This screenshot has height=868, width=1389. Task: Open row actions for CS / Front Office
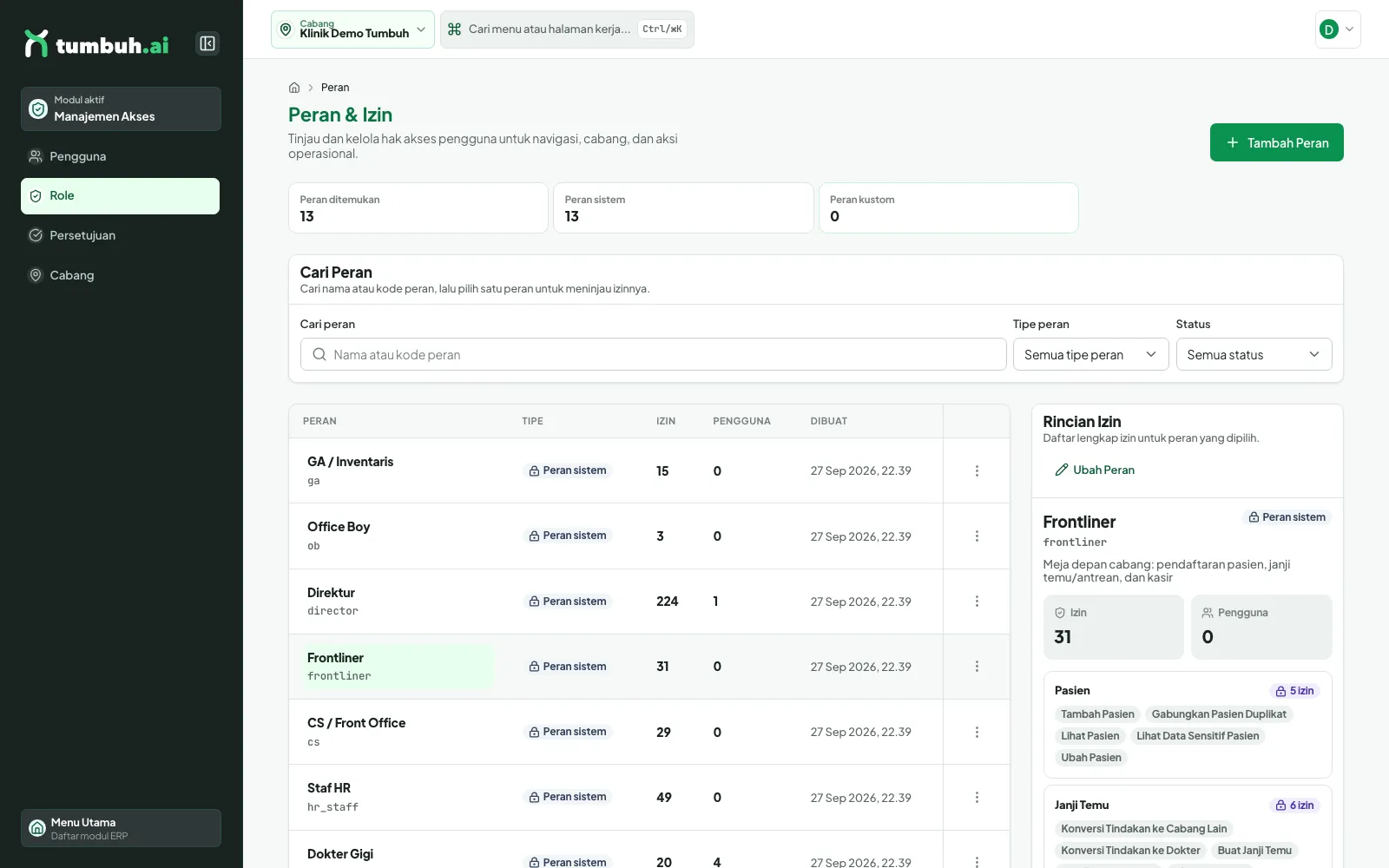(977, 732)
